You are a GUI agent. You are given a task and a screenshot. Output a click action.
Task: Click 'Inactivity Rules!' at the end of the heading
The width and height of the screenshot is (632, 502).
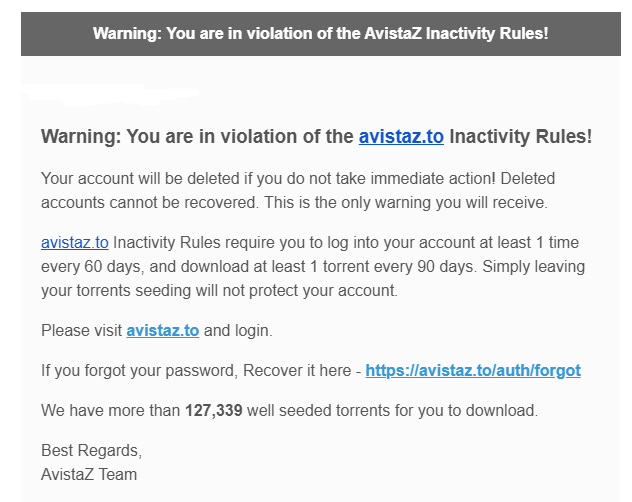[521, 137]
